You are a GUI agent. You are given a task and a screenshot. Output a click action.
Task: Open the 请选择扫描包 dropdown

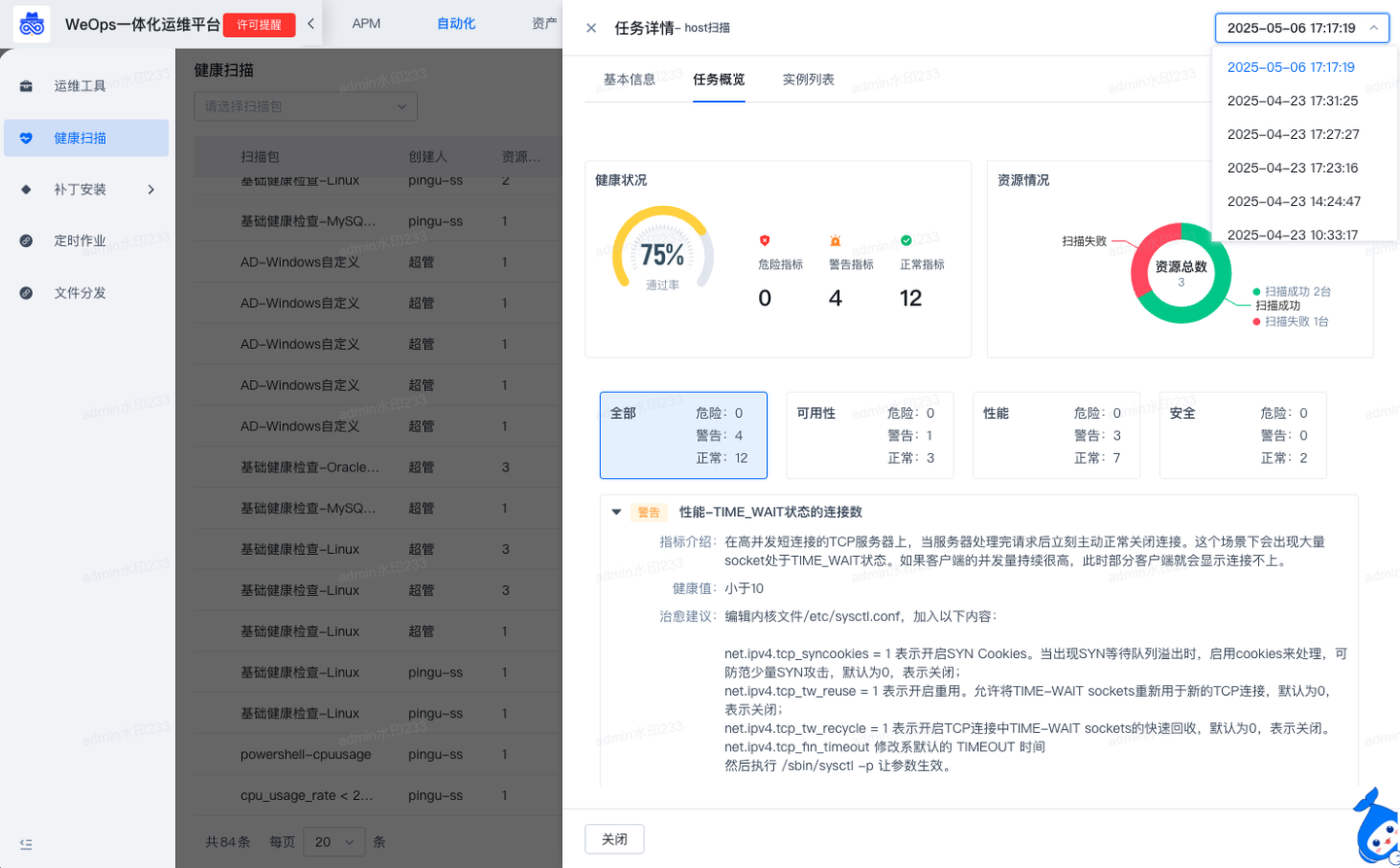pos(305,106)
